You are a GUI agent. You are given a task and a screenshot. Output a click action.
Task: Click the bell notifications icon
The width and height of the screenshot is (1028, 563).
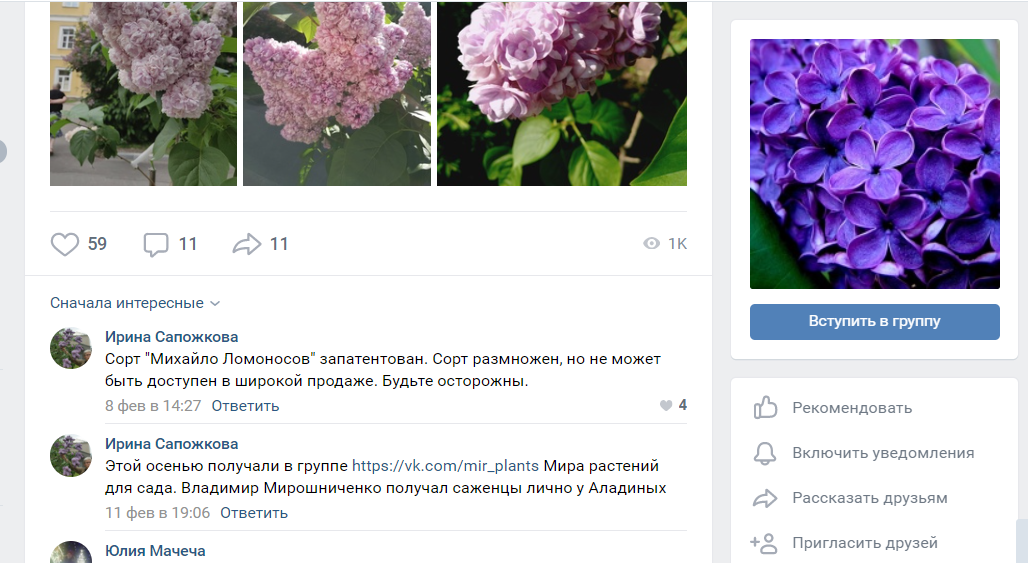tap(765, 453)
